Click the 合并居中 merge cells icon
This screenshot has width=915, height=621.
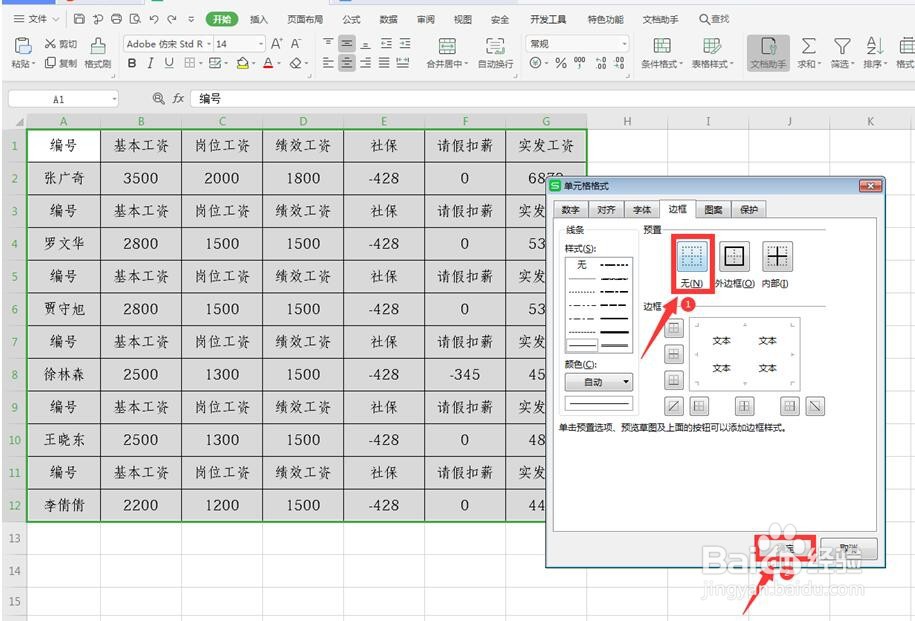tap(447, 46)
